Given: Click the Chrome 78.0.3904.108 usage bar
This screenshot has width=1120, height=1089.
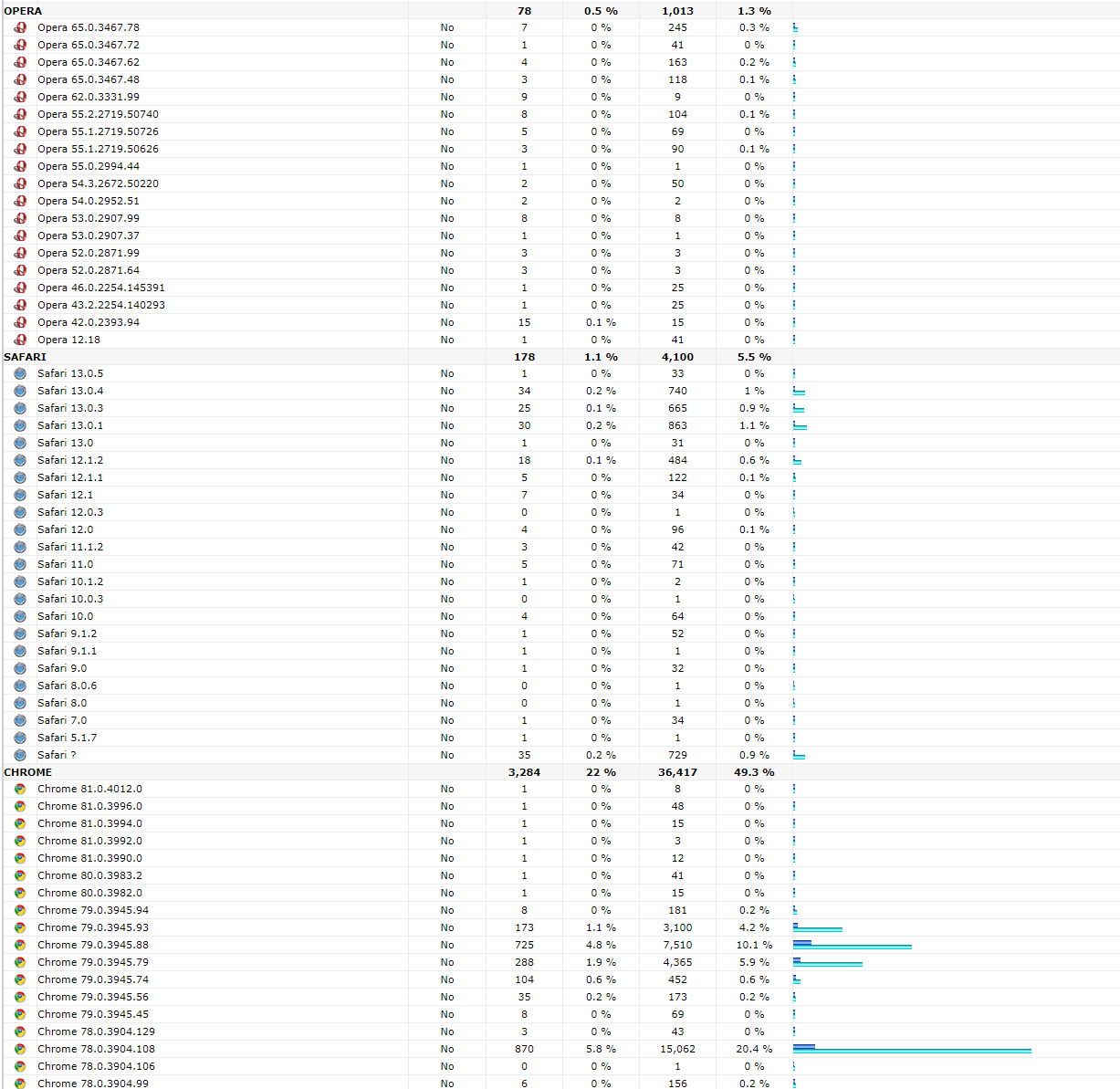Looking at the screenshot, I should tap(911, 1050).
